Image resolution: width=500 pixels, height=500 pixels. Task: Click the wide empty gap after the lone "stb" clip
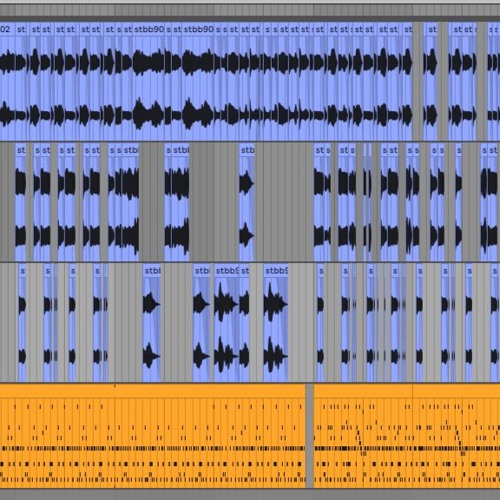tap(284, 202)
